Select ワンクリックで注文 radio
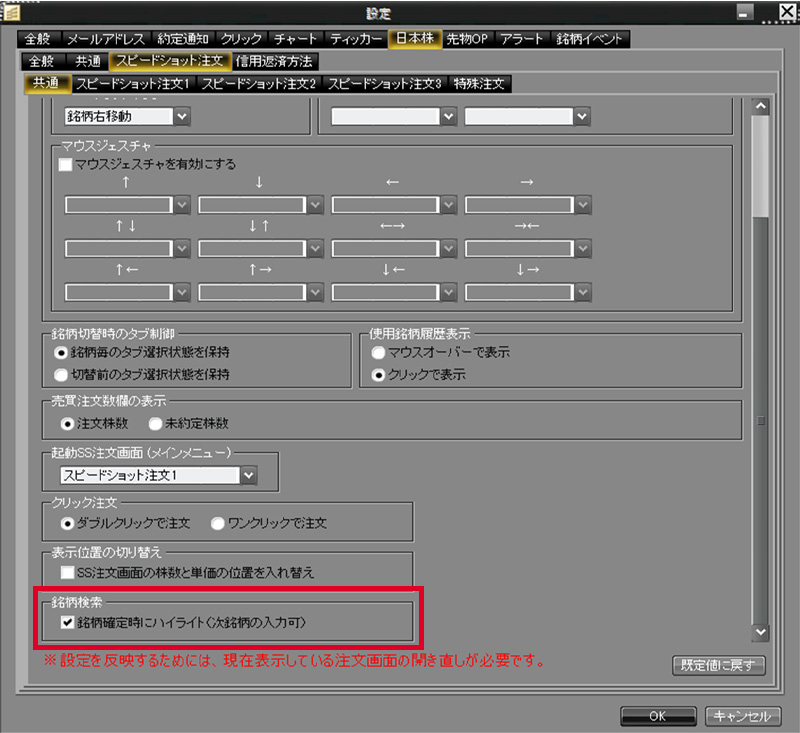This screenshot has width=800, height=733. pyautogui.click(x=218, y=524)
